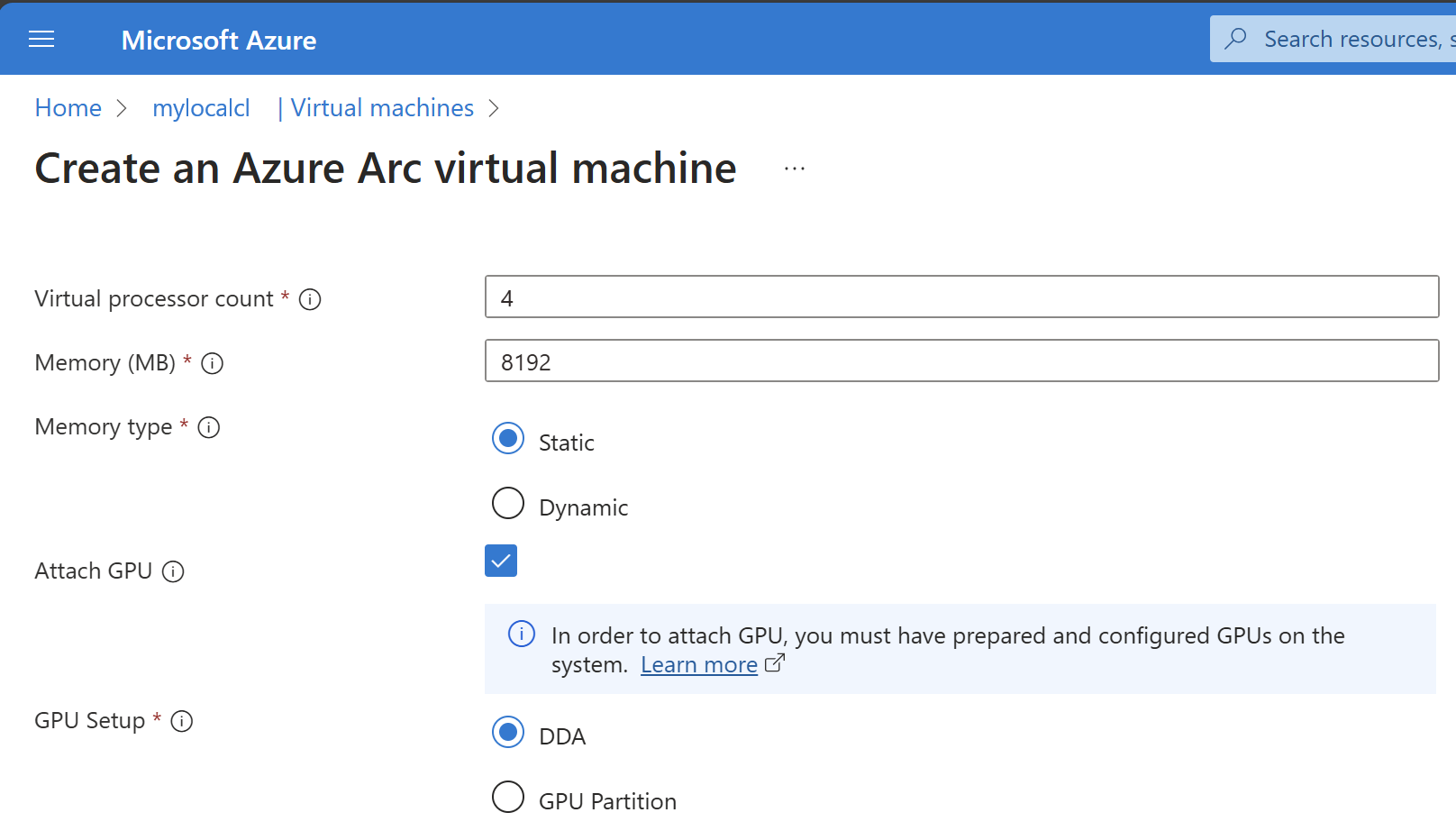Click the info icon in GPU notice banner
The width and height of the screenshot is (1456, 840).
(x=522, y=635)
